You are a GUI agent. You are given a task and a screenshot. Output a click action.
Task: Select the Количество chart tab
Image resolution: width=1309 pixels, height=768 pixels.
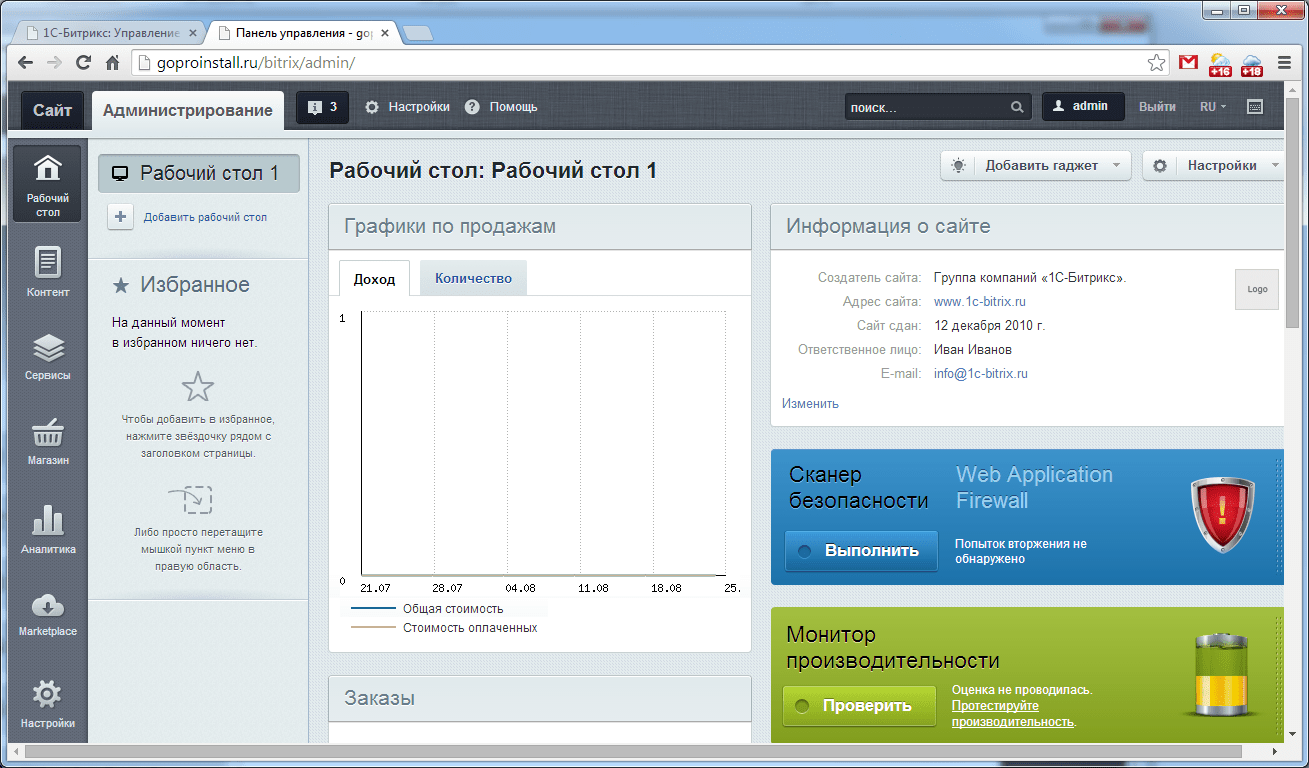click(x=473, y=279)
